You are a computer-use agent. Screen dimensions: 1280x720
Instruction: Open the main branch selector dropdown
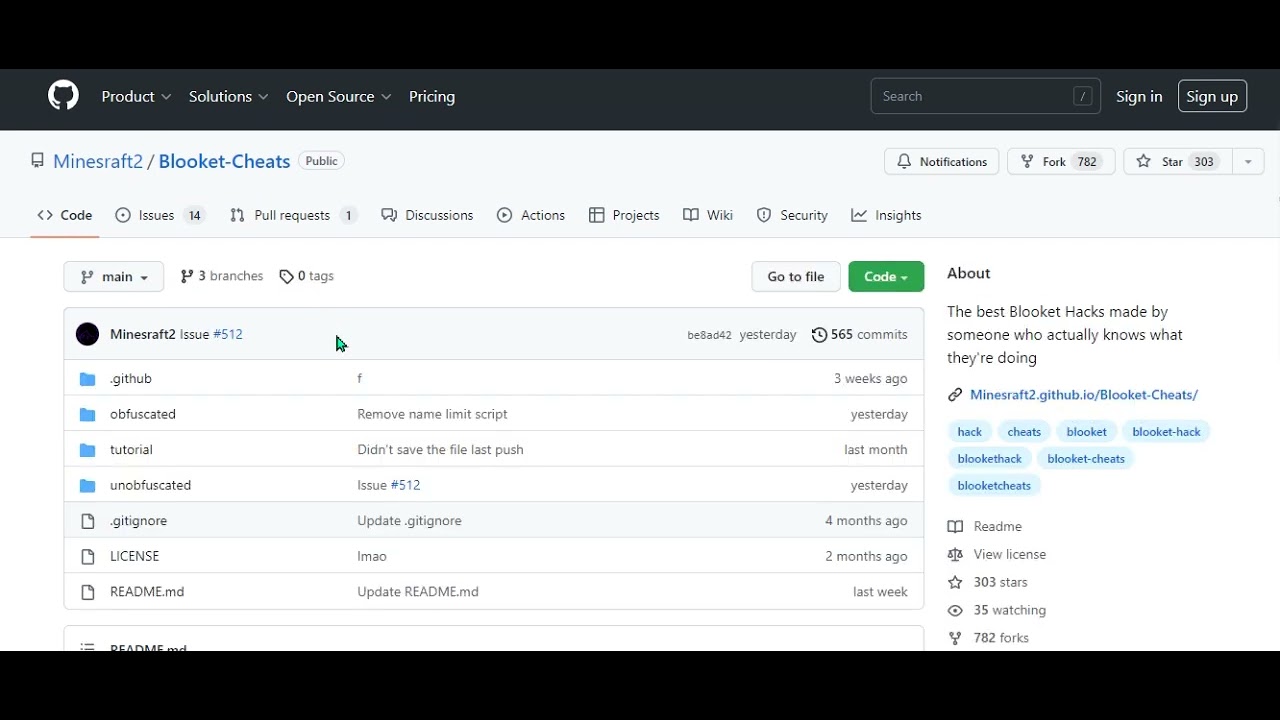[x=113, y=277]
